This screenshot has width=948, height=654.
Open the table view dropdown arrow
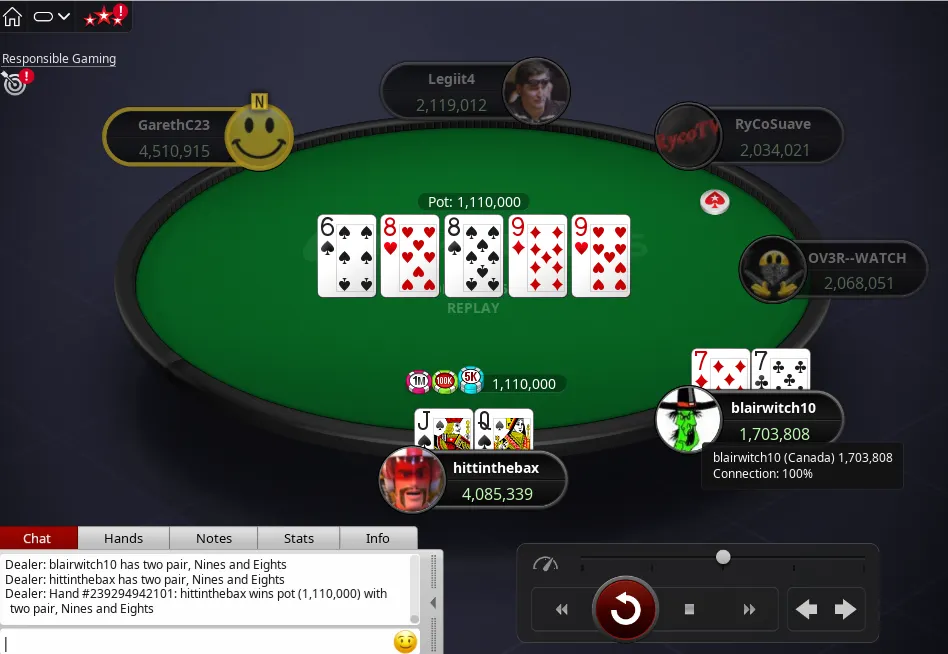(63, 16)
